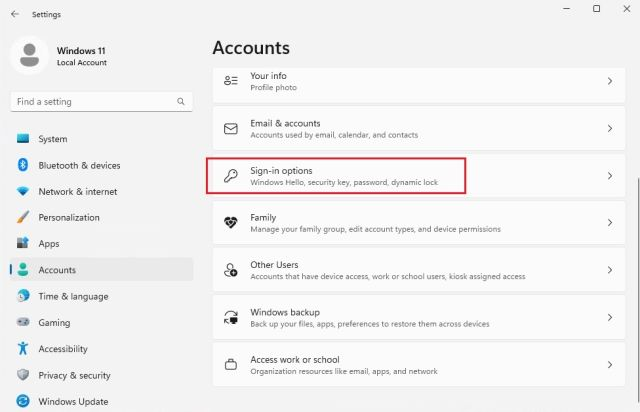Select the Personalization paintbrush icon
640x412 pixels.
23,218
